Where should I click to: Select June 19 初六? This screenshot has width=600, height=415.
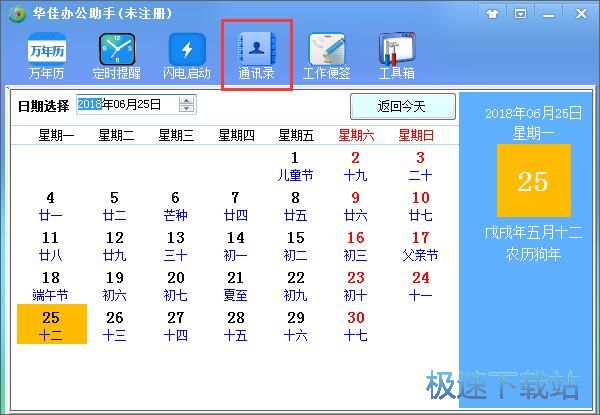tap(114, 286)
